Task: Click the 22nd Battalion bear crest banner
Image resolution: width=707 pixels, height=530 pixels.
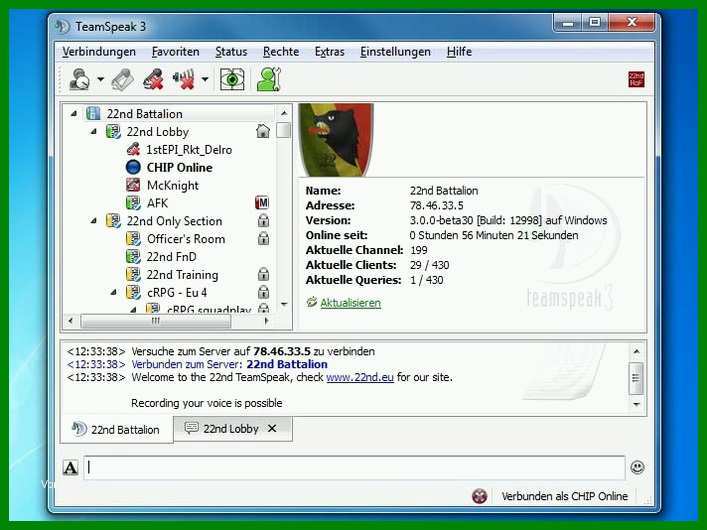Action: click(x=336, y=140)
